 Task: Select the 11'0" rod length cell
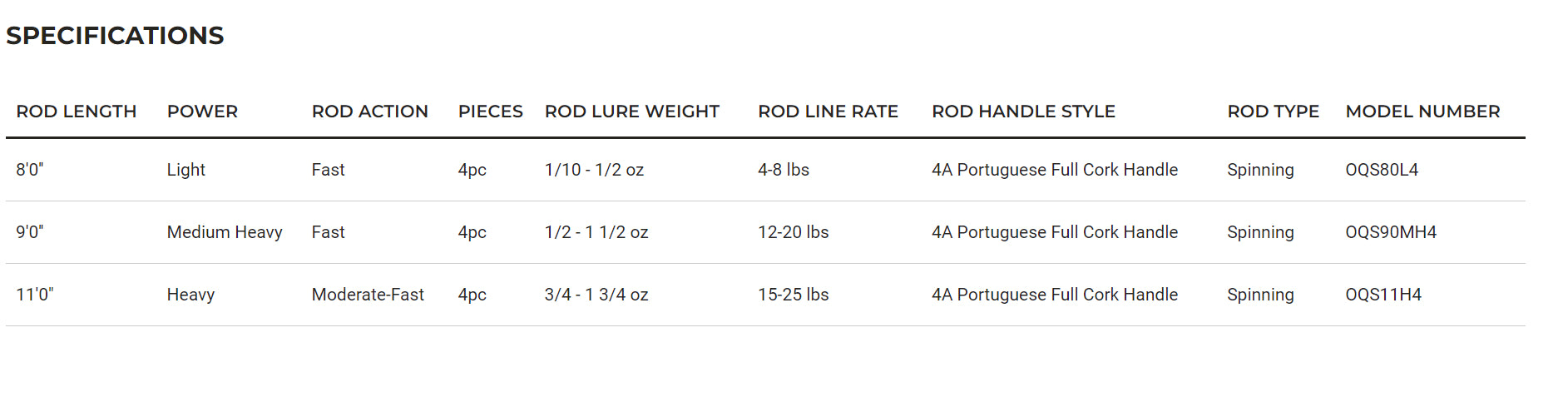click(35, 295)
